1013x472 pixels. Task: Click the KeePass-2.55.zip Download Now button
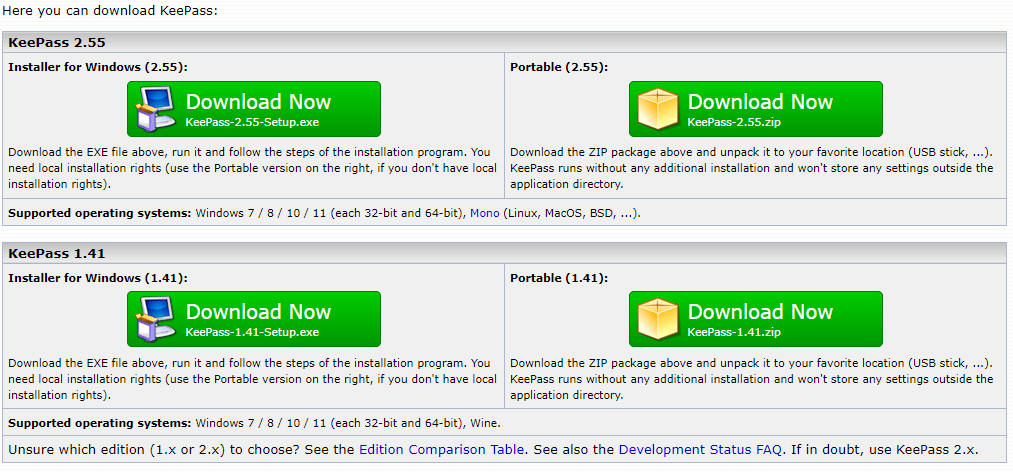pos(756,109)
